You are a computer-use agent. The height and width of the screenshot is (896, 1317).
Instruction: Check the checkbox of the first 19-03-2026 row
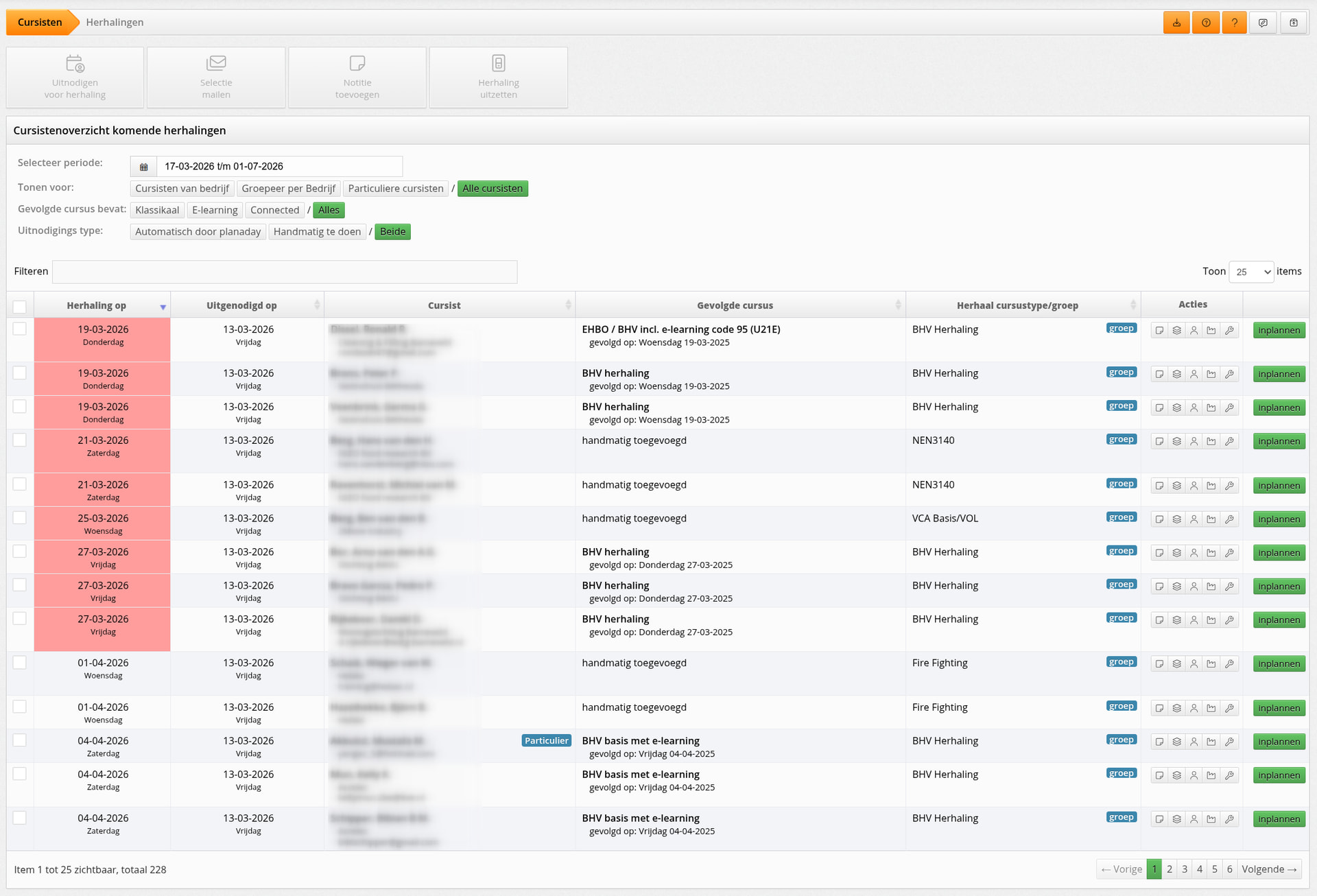pyautogui.click(x=20, y=329)
